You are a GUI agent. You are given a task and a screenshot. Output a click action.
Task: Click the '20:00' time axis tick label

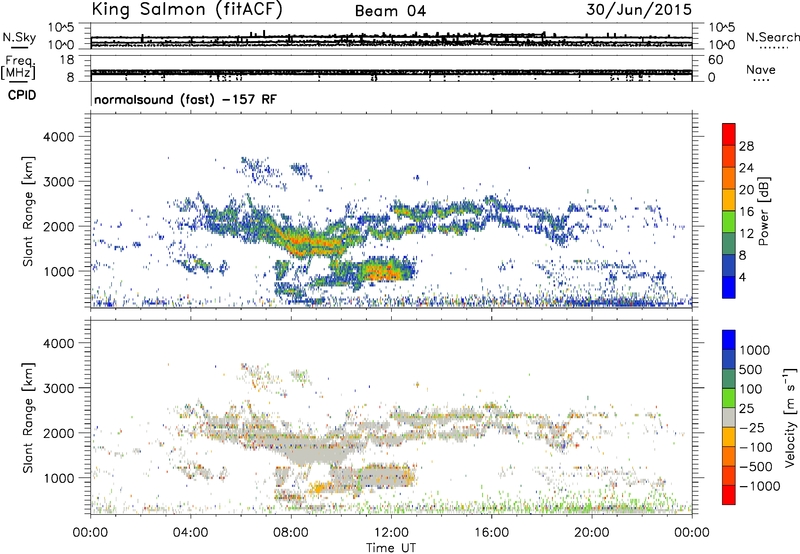click(592, 533)
